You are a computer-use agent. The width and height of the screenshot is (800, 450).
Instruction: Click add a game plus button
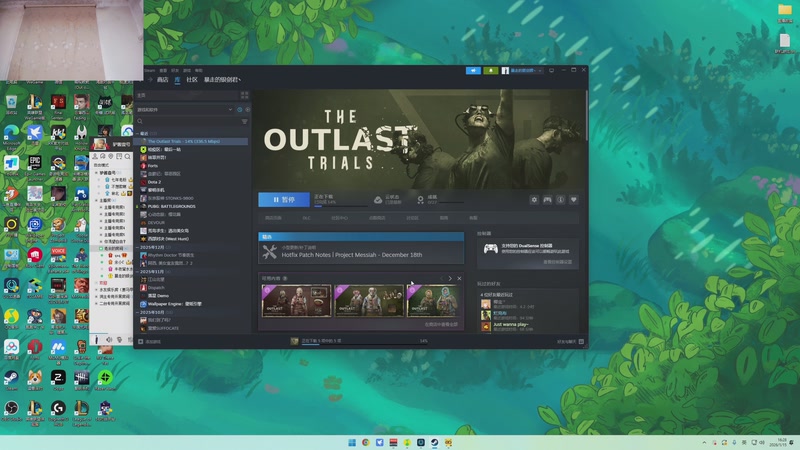140,341
